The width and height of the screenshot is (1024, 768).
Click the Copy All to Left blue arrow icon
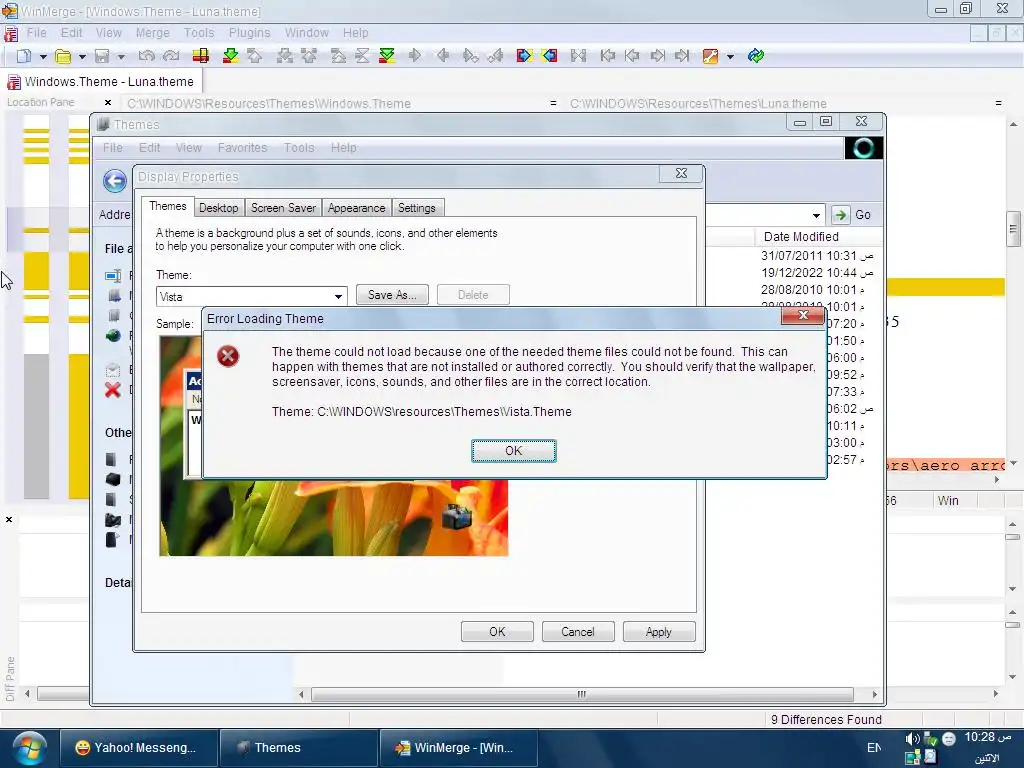(x=549, y=56)
